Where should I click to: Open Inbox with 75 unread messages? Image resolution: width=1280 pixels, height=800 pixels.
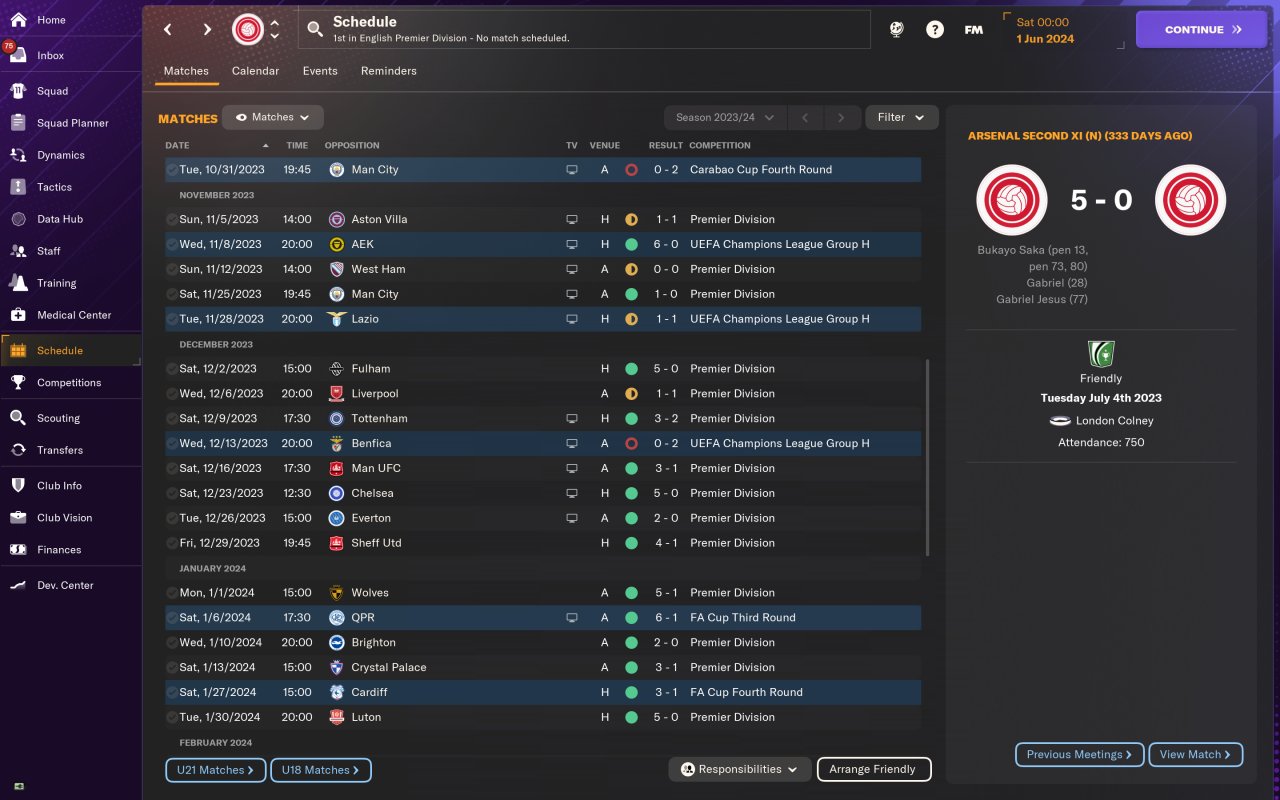[18, 55]
